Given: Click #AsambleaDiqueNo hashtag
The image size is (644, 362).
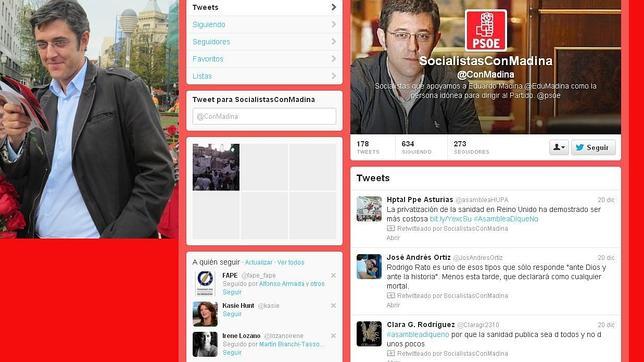Looking at the screenshot, I should 506,219.
